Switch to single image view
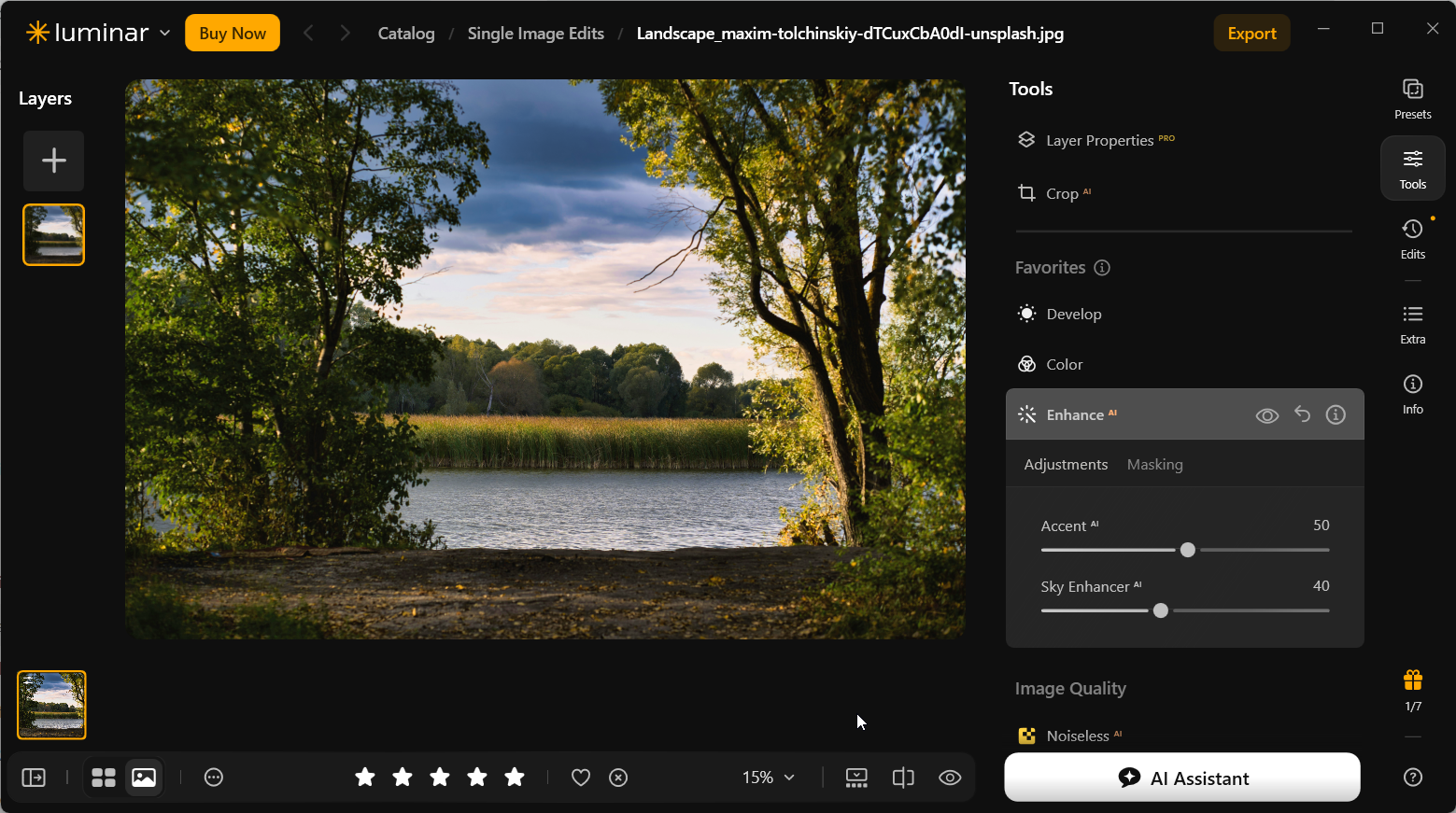The image size is (1456, 813). tap(144, 778)
